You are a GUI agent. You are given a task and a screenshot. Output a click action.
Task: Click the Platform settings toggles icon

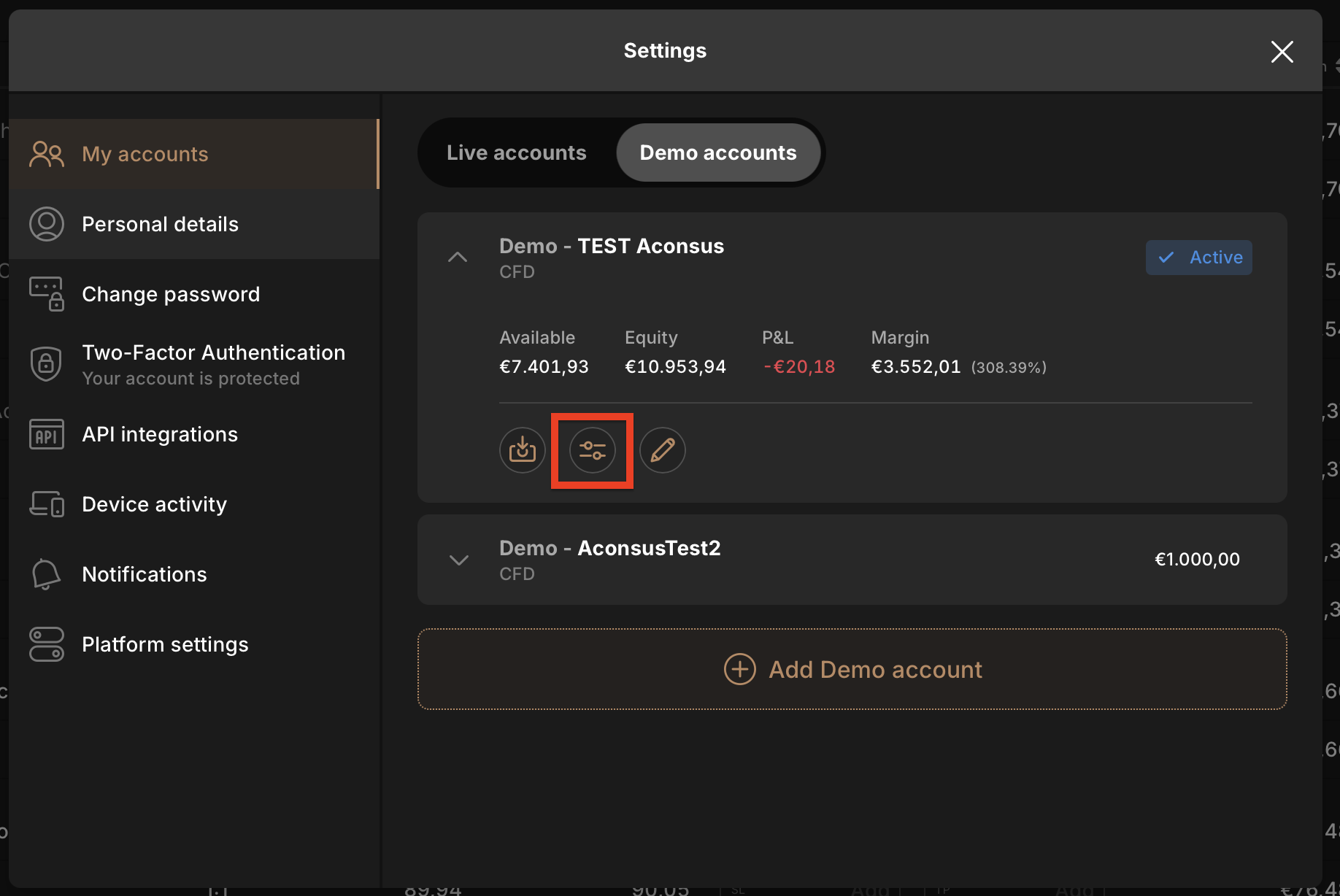tap(47, 644)
